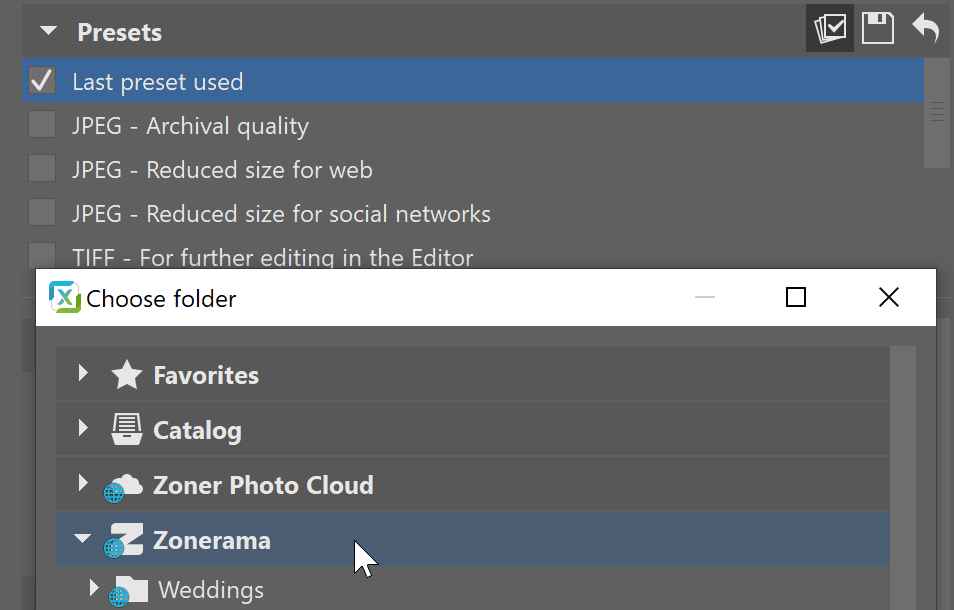The image size is (954, 610).
Task: Click the presets list scrollbar thumb
Action: pyautogui.click(x=936, y=113)
